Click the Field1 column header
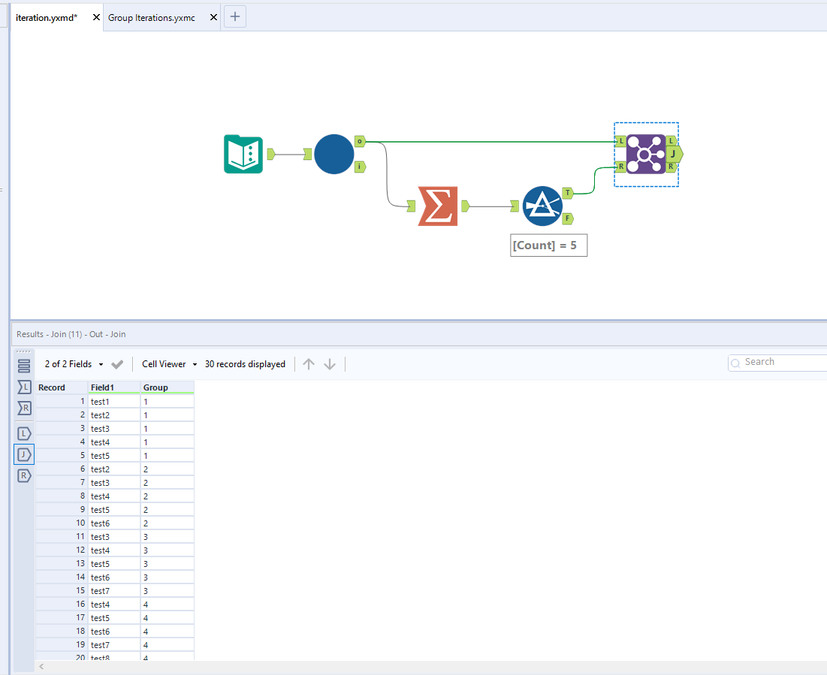Screen dimensions: 827x675 tap(114, 387)
